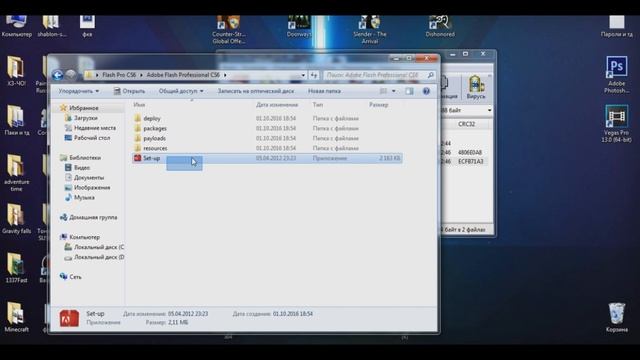The width and height of the screenshot is (640, 360).
Task: Open Vegas Pro 13.0 desktop shortcut
Action: (x=616, y=124)
